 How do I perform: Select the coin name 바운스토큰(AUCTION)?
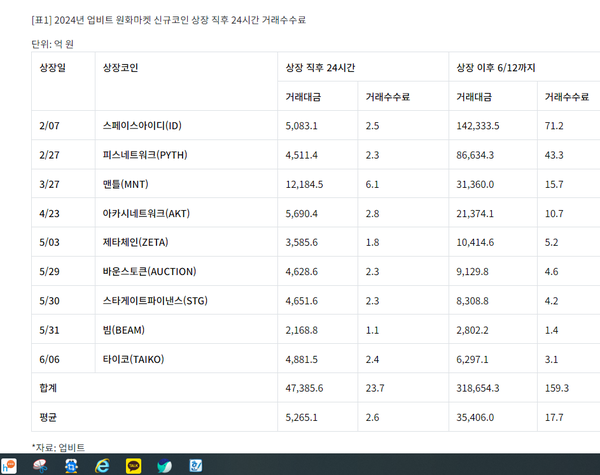pyautogui.click(x=149, y=271)
